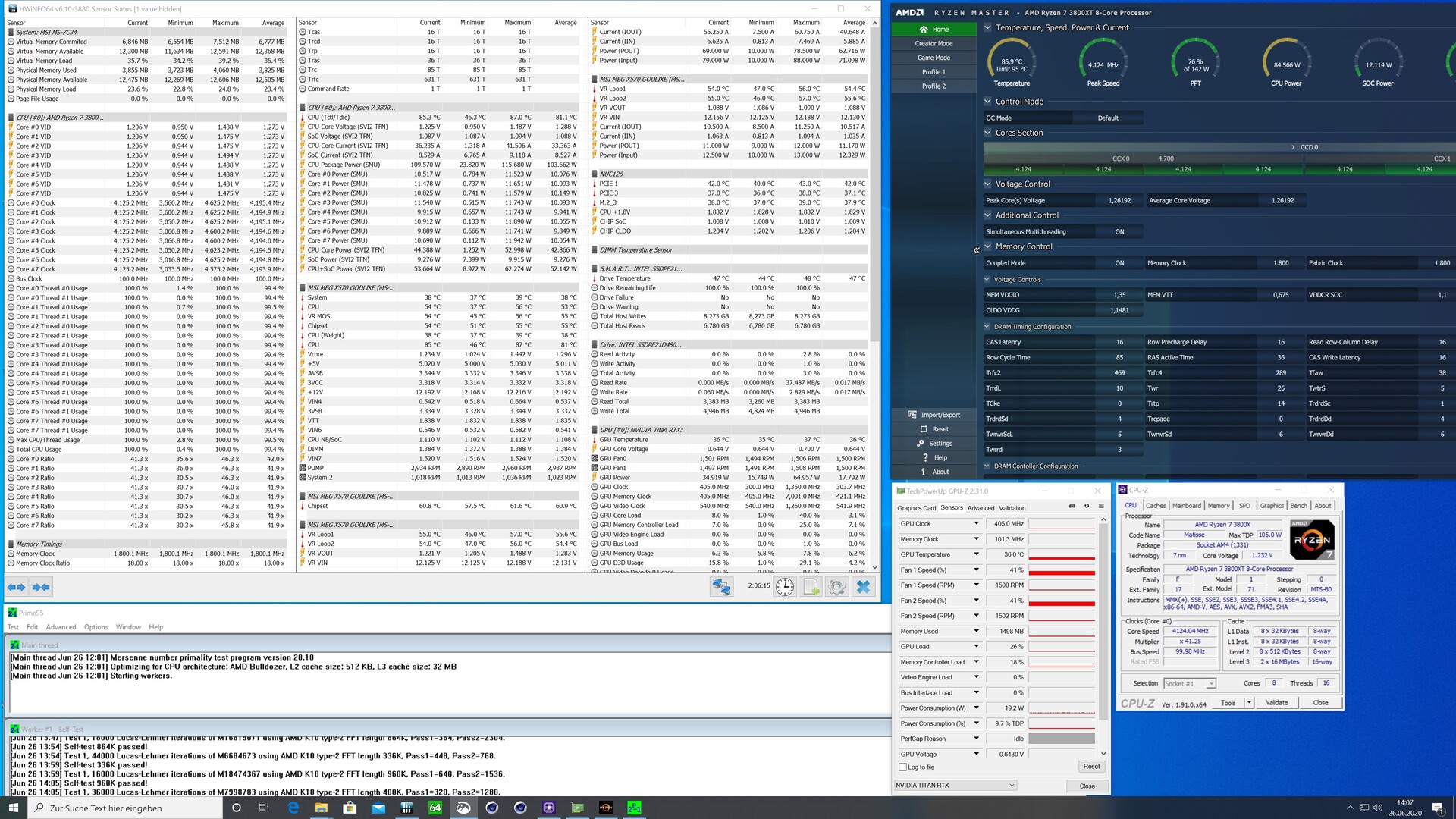Open Task View on taskbar
Image resolution: width=1456 pixels, height=819 pixels.
[264, 808]
